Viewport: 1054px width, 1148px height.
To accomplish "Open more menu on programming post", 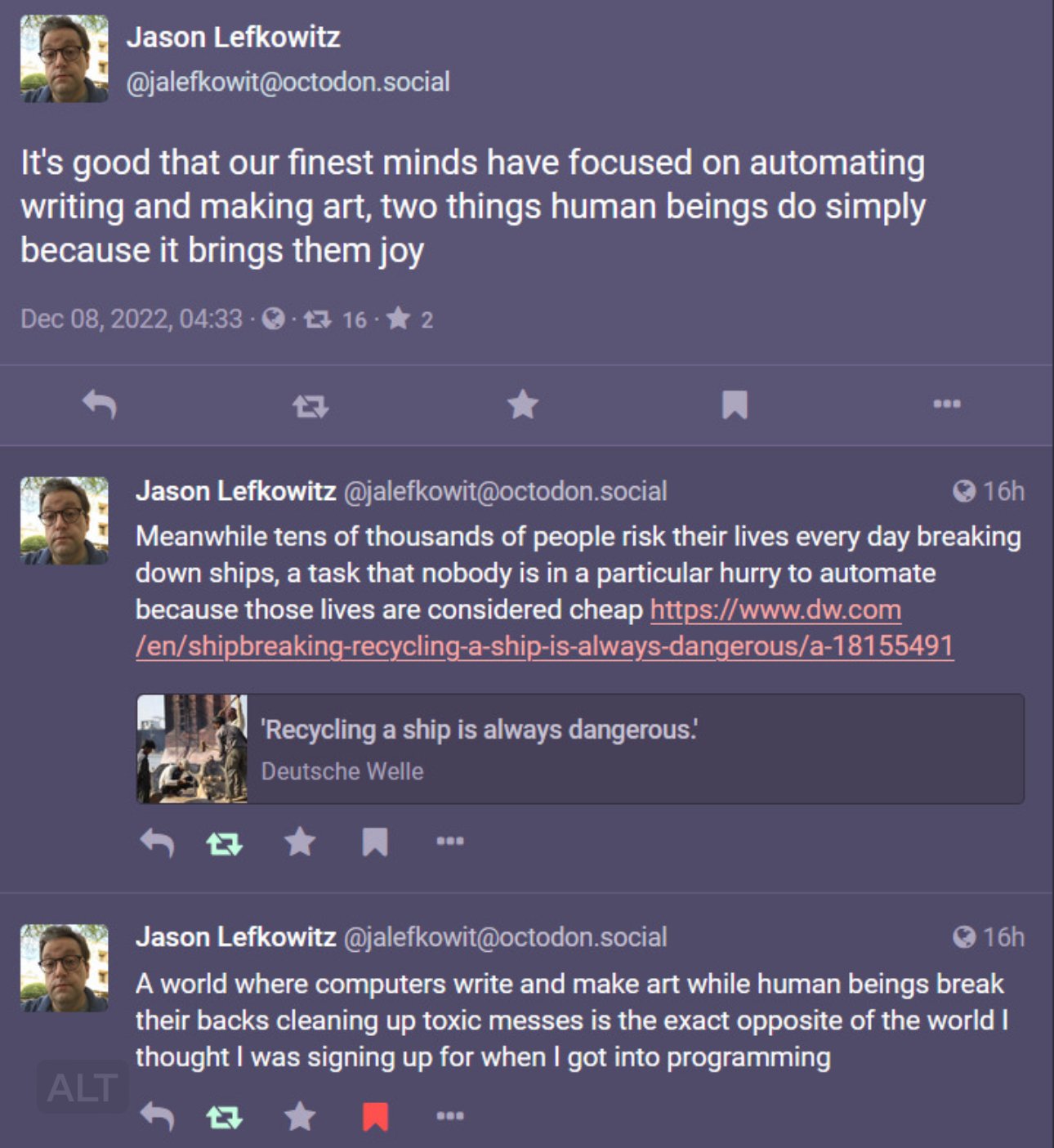I will 450,1115.
